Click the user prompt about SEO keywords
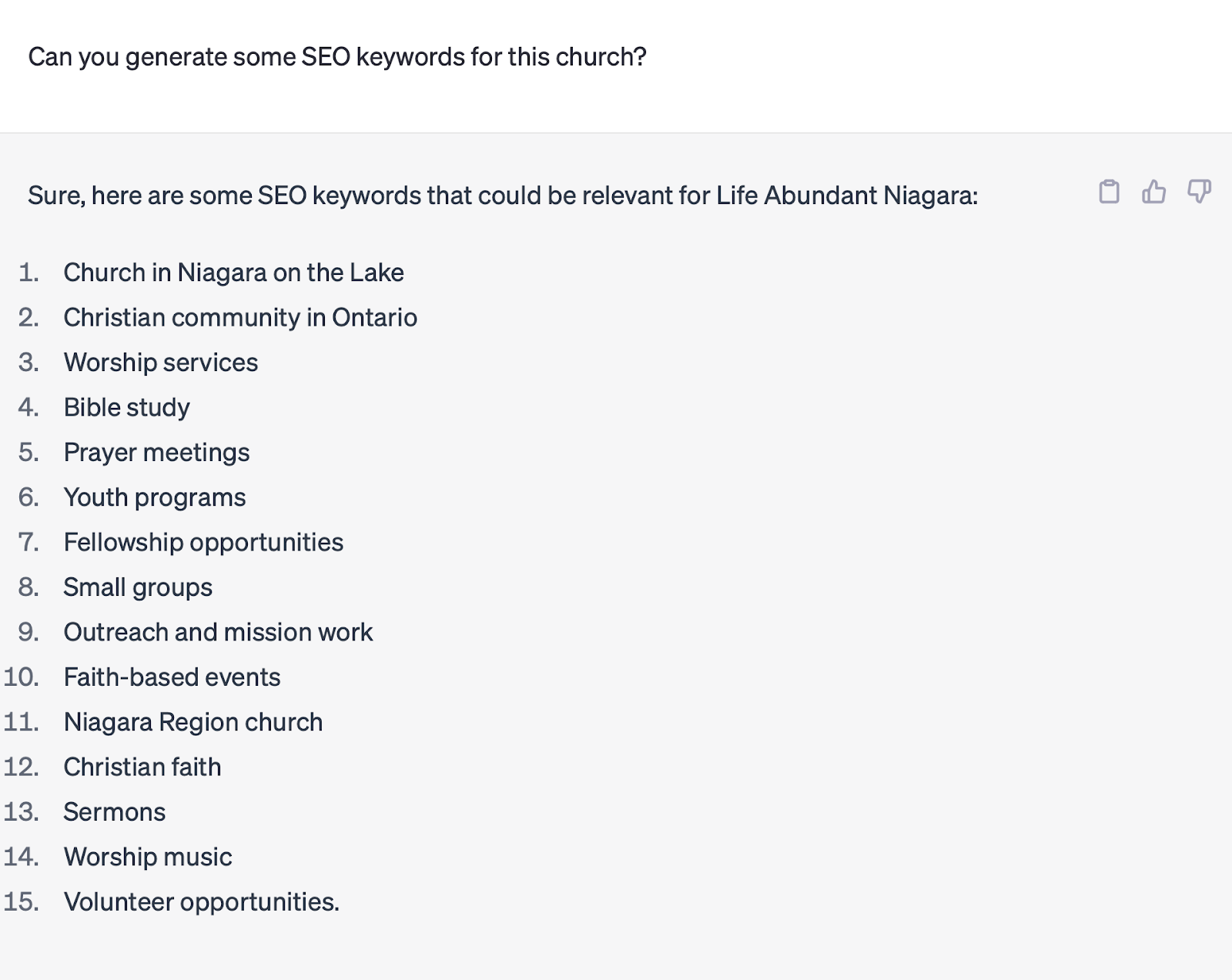 point(337,57)
